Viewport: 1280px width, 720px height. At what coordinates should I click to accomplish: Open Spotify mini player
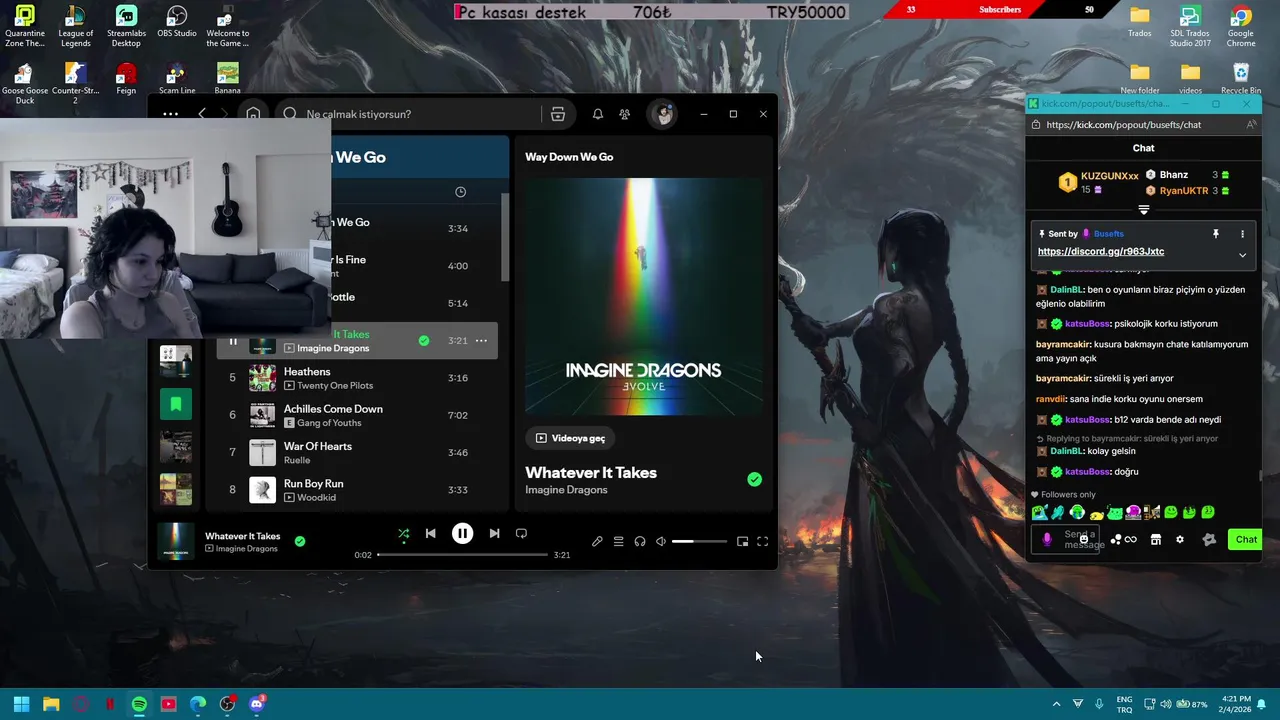tap(742, 541)
